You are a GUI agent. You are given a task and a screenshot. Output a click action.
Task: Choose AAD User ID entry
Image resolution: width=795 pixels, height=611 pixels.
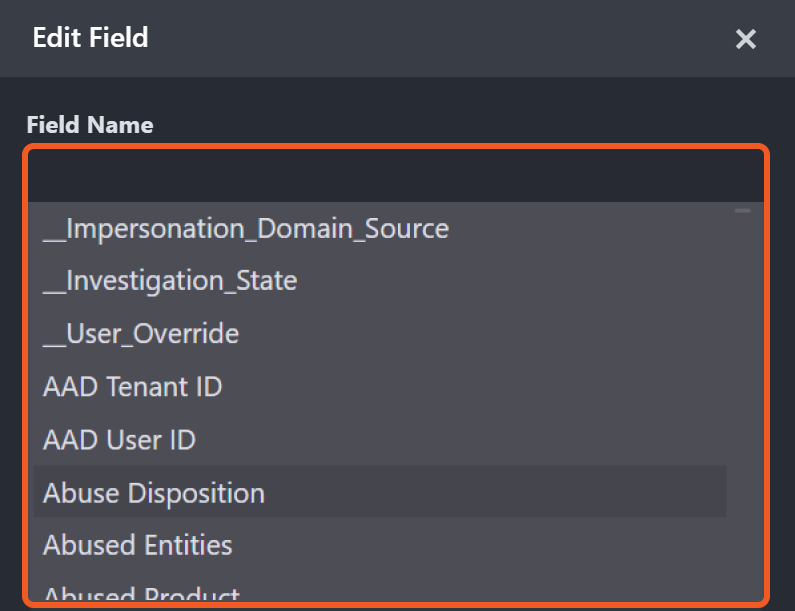tap(119, 439)
